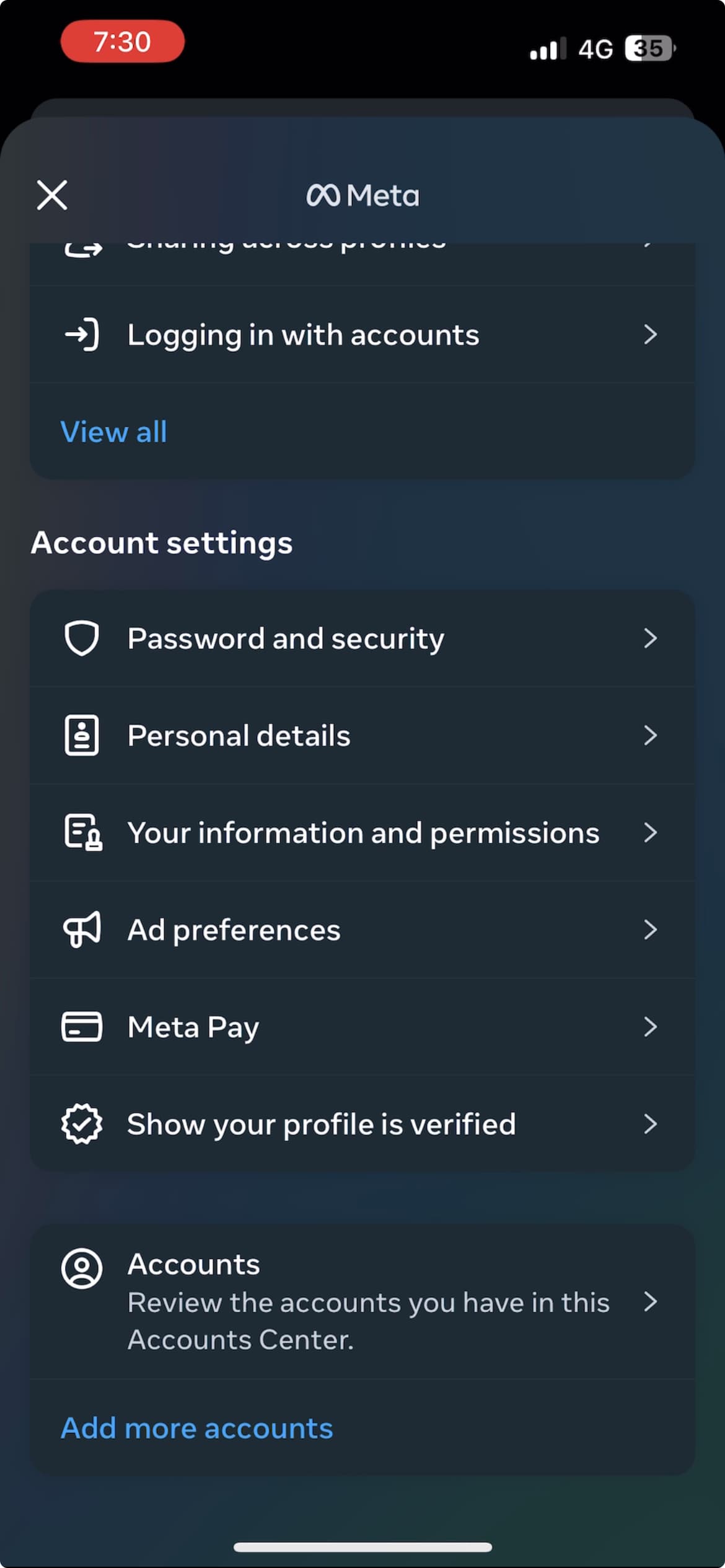The width and height of the screenshot is (725, 1568).
Task: Select Show your profile is verified
Action: [x=321, y=1124]
